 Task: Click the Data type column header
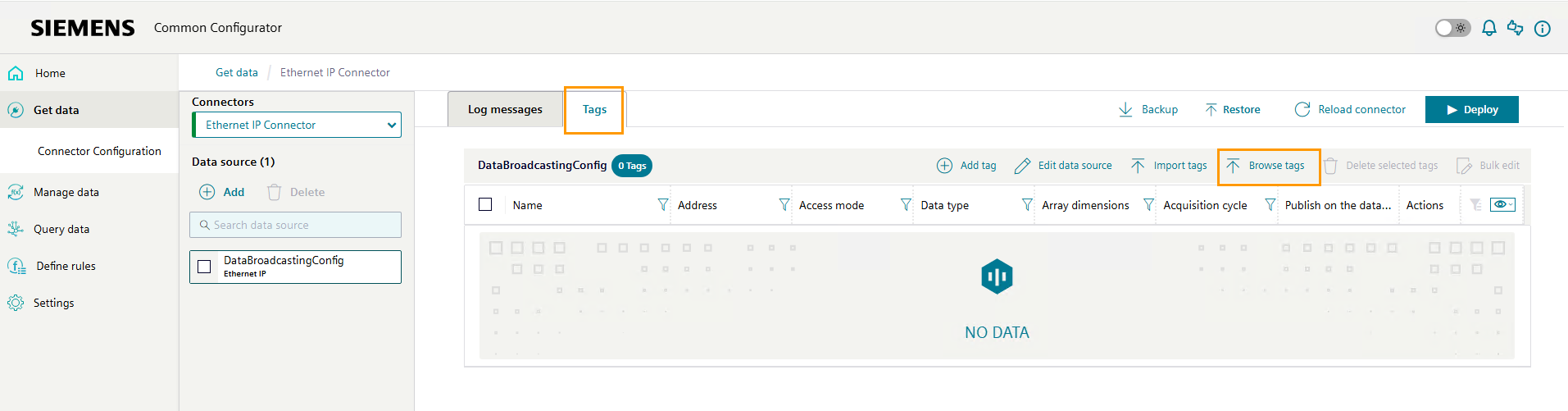(x=944, y=205)
